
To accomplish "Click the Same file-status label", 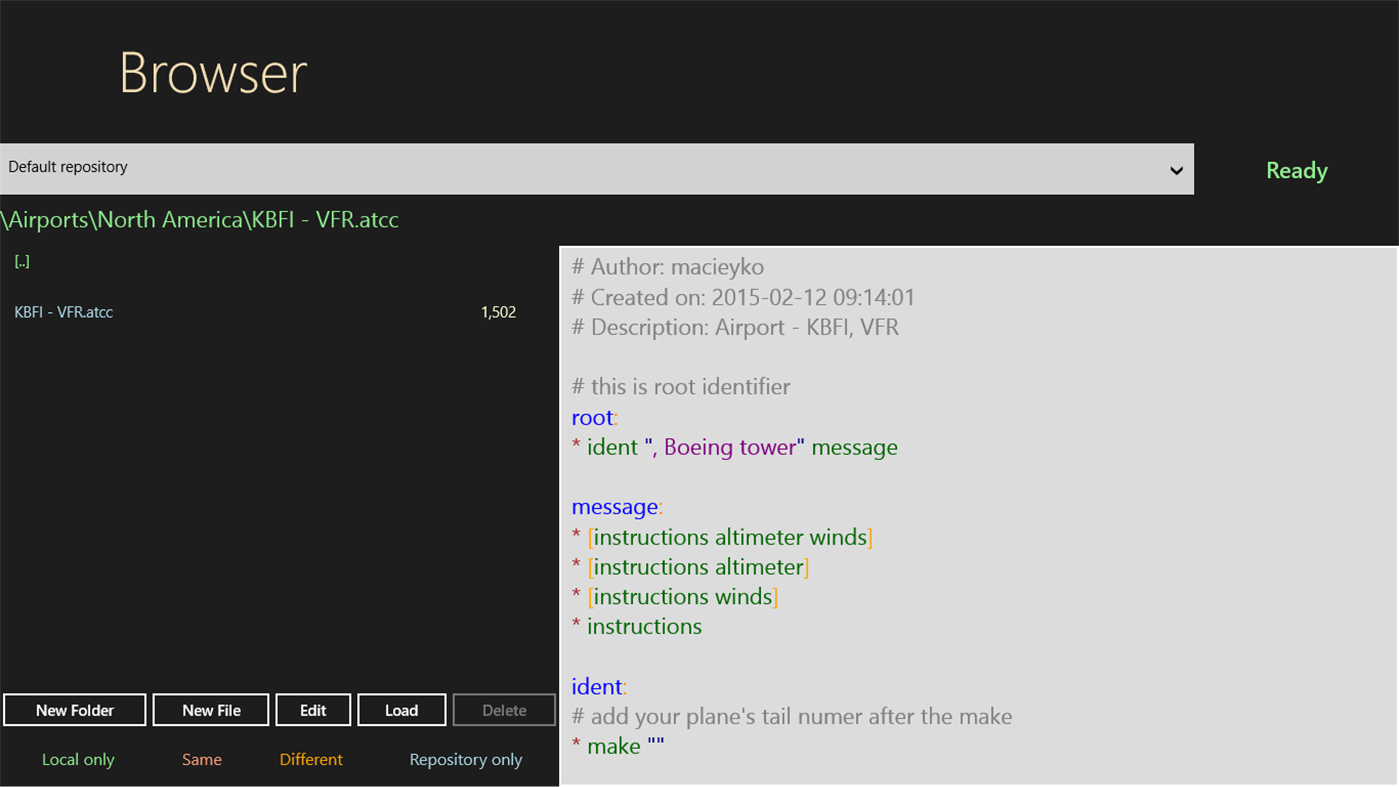I will tap(201, 759).
